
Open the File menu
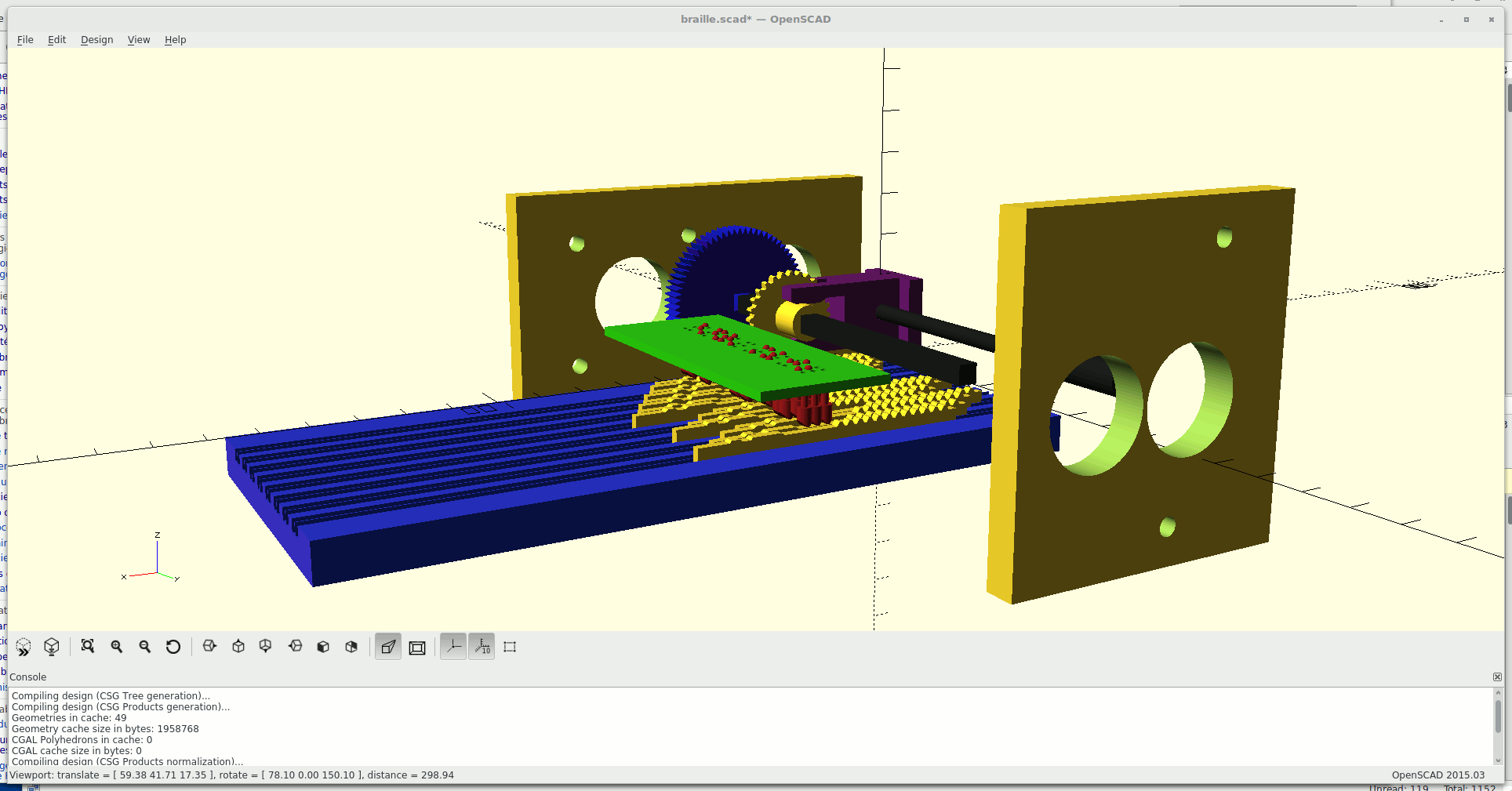pyautogui.click(x=25, y=40)
